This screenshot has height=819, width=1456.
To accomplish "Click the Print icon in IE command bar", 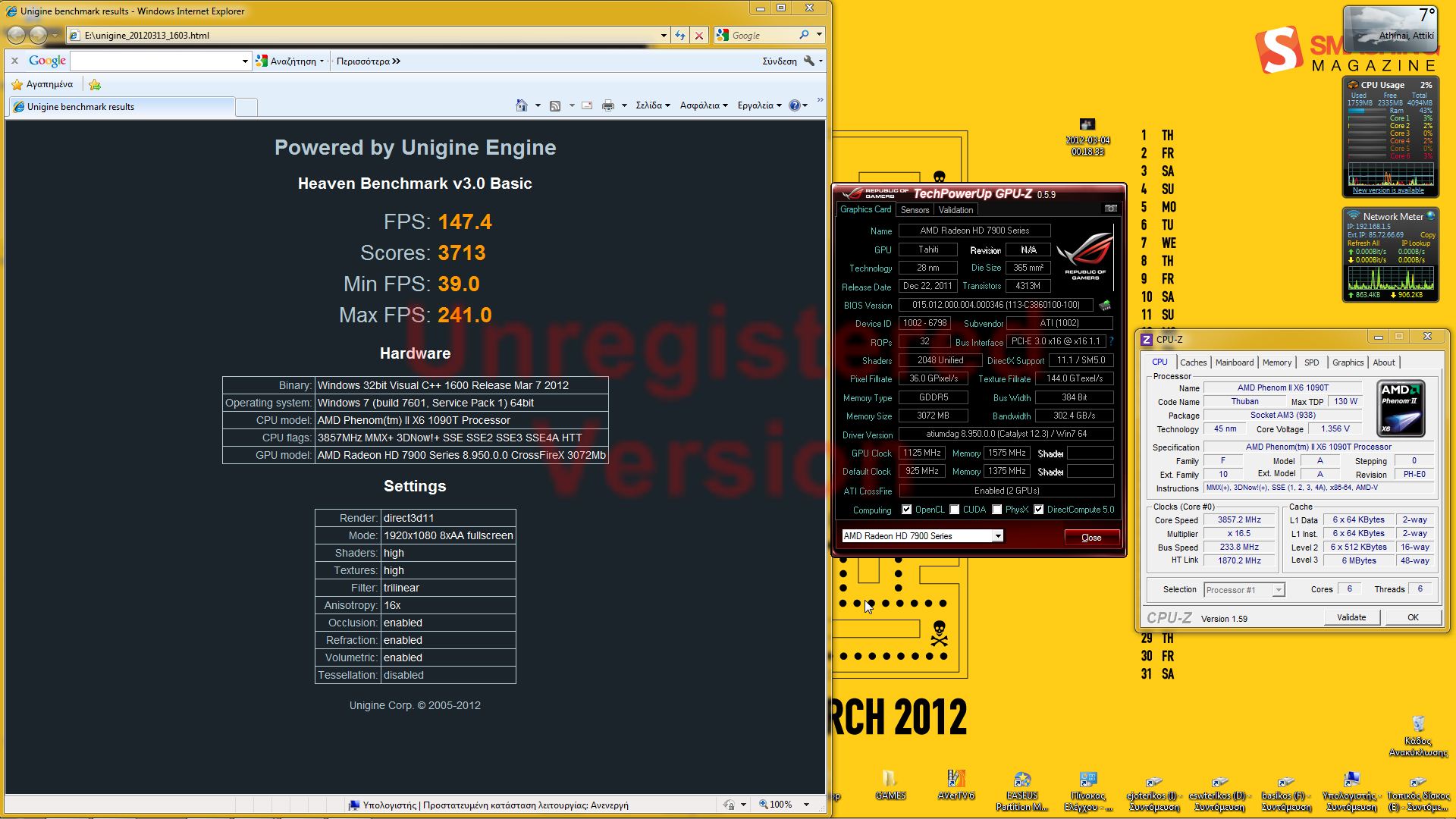I will [608, 105].
